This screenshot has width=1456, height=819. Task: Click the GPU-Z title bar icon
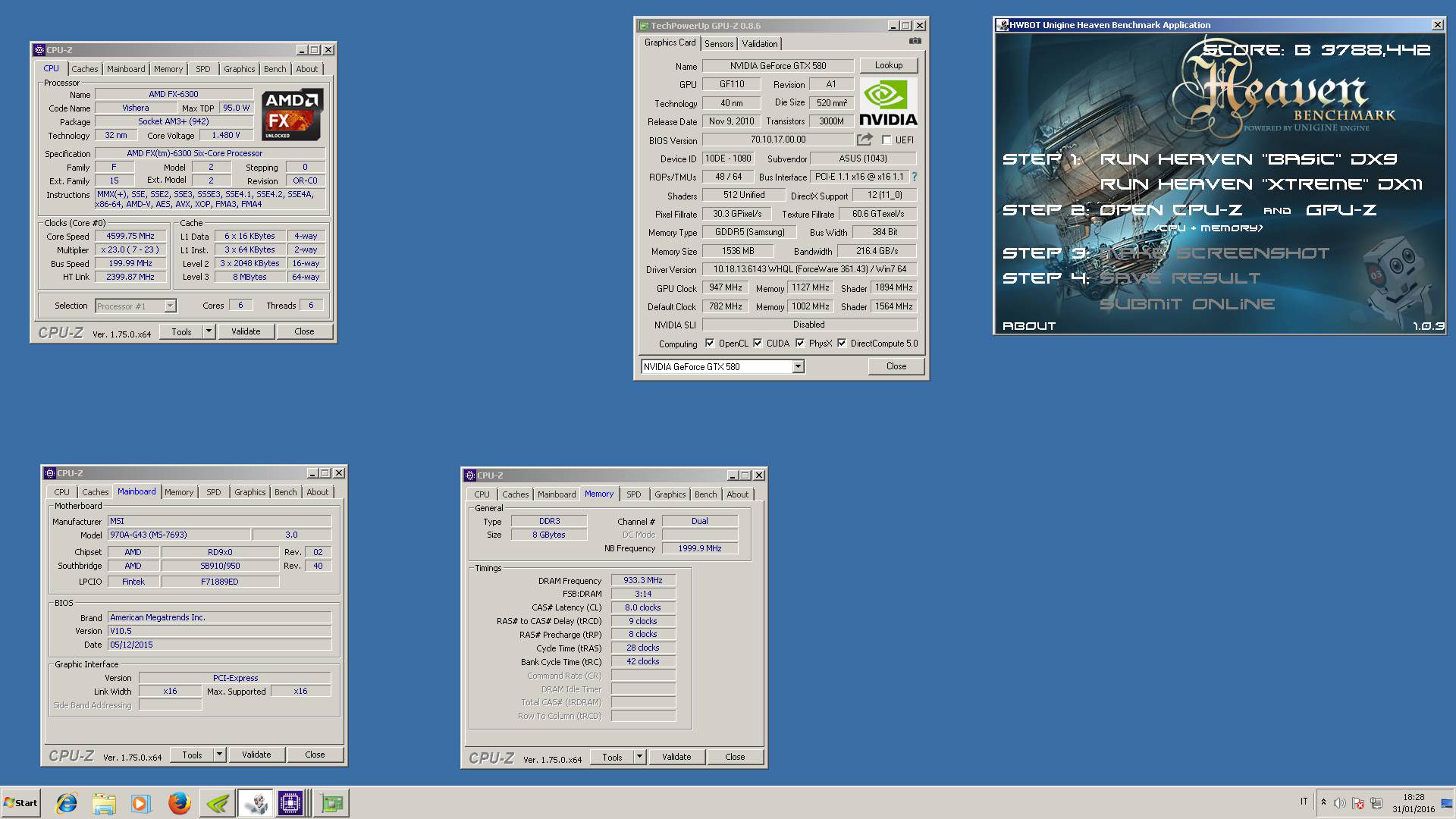[643, 26]
